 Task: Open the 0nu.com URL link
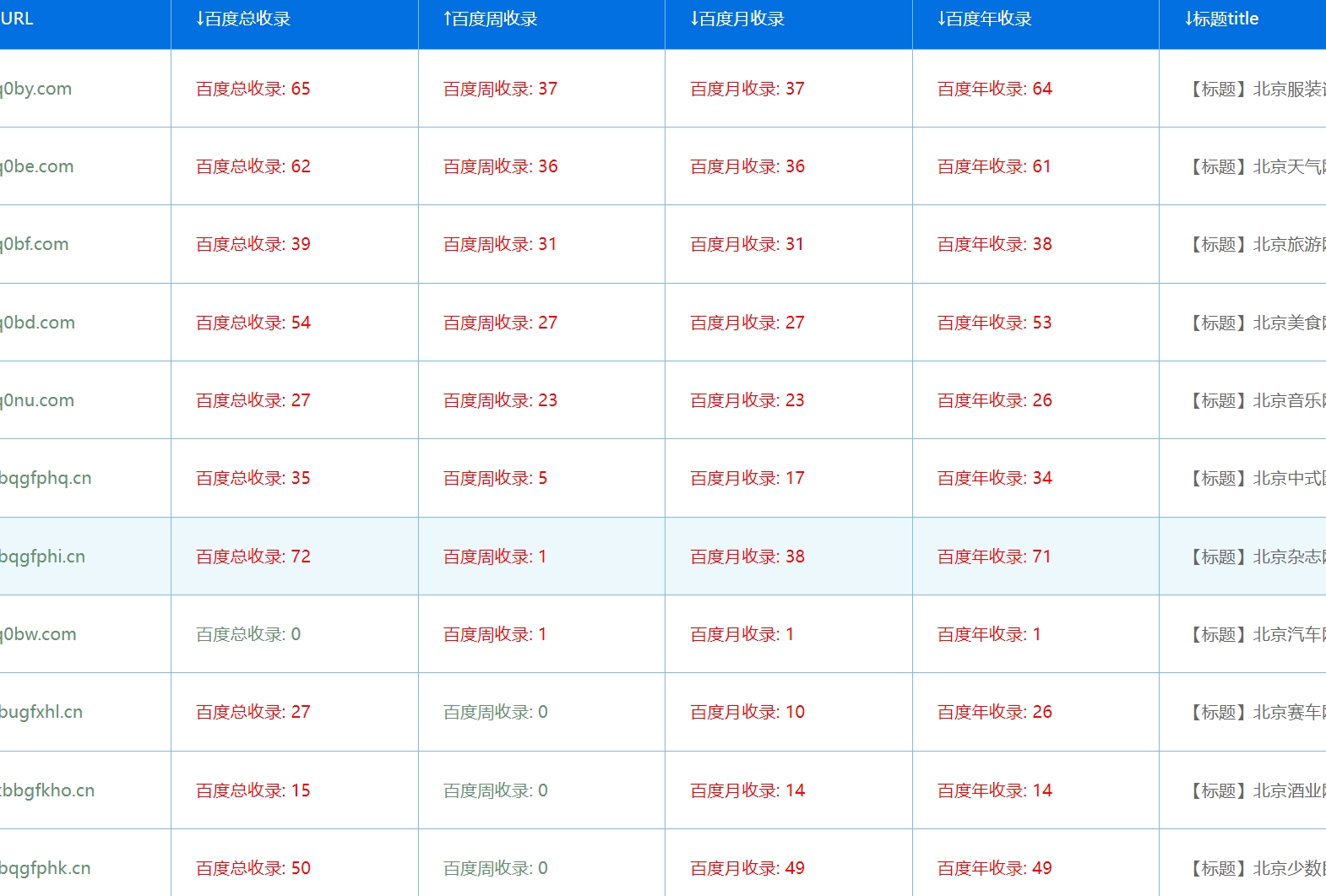point(37,400)
